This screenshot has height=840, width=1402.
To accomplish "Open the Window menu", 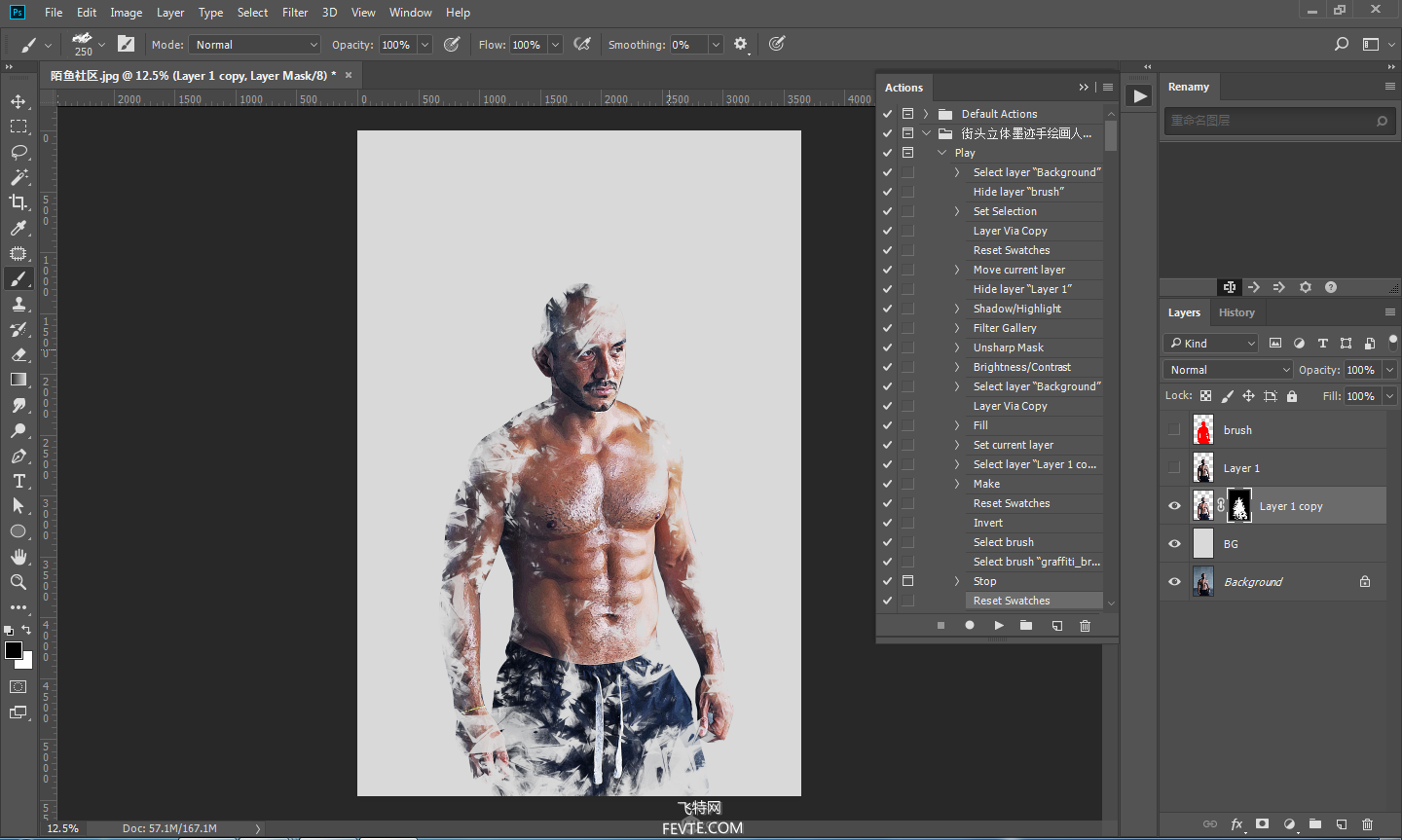I will click(x=410, y=13).
